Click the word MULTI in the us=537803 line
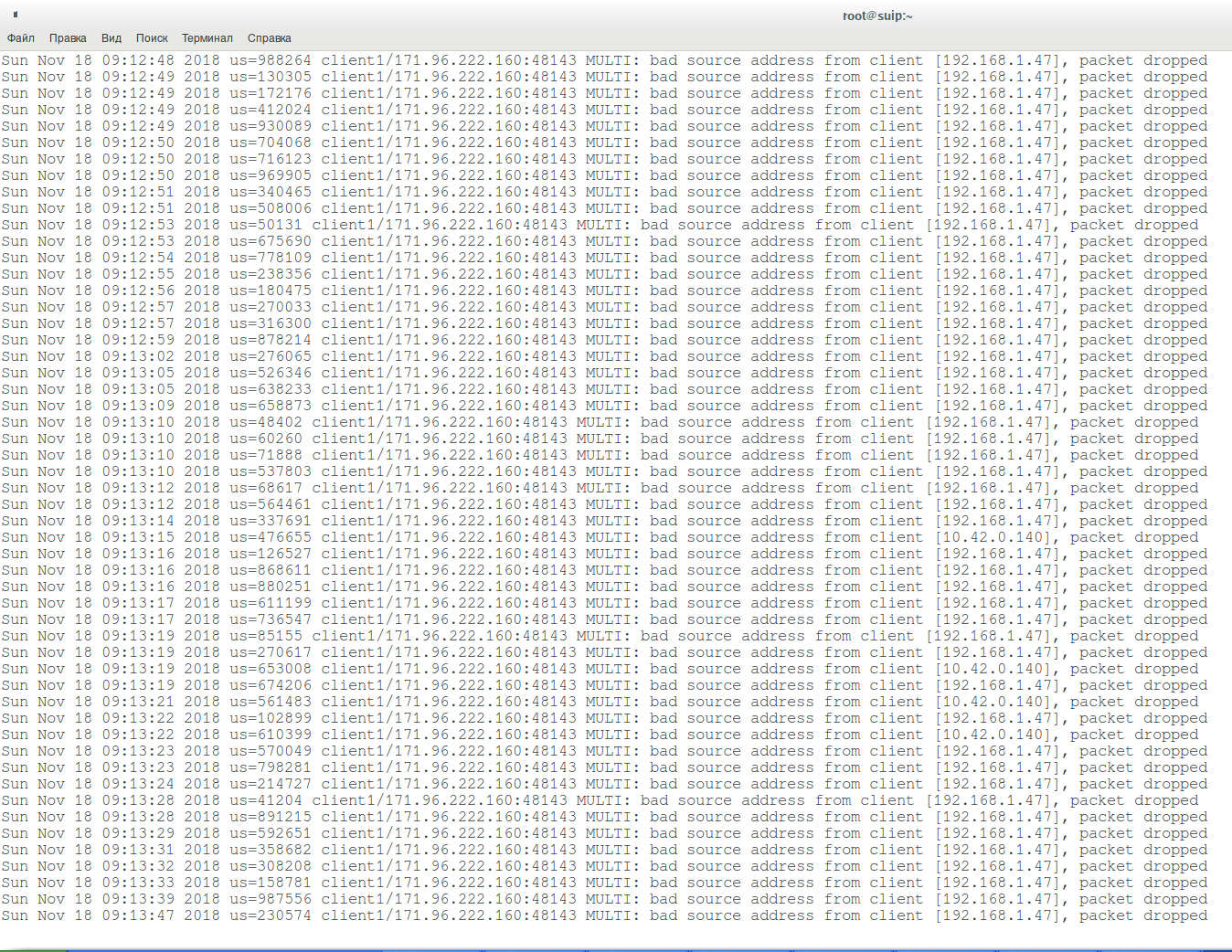The image size is (1232, 952). (x=611, y=472)
